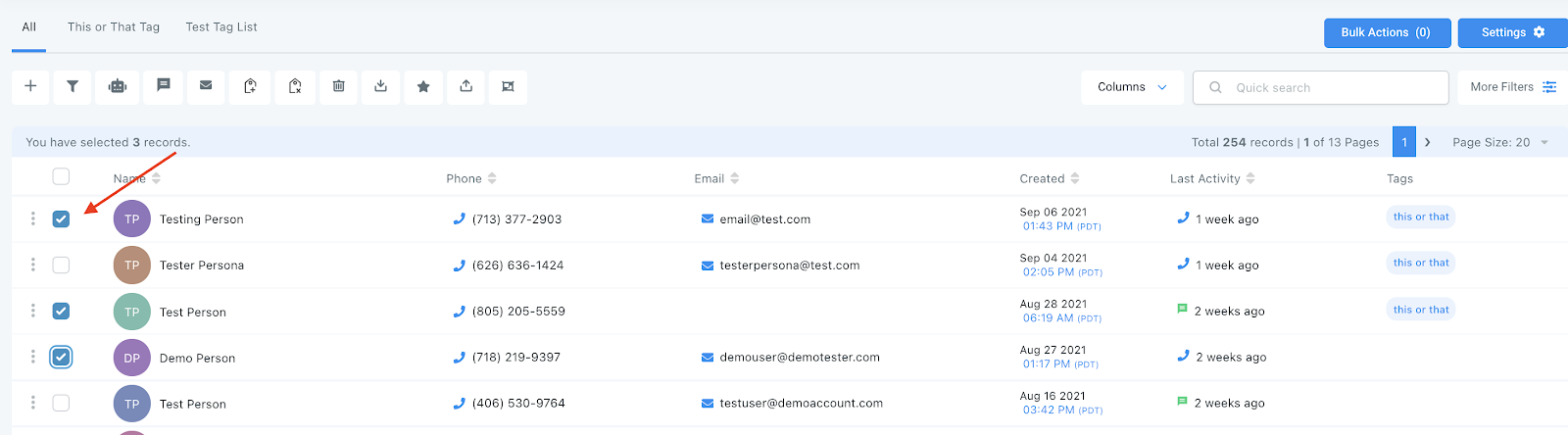The width and height of the screenshot is (1568, 435).
Task: Sort by the Created column arrows
Action: pos(1075,178)
